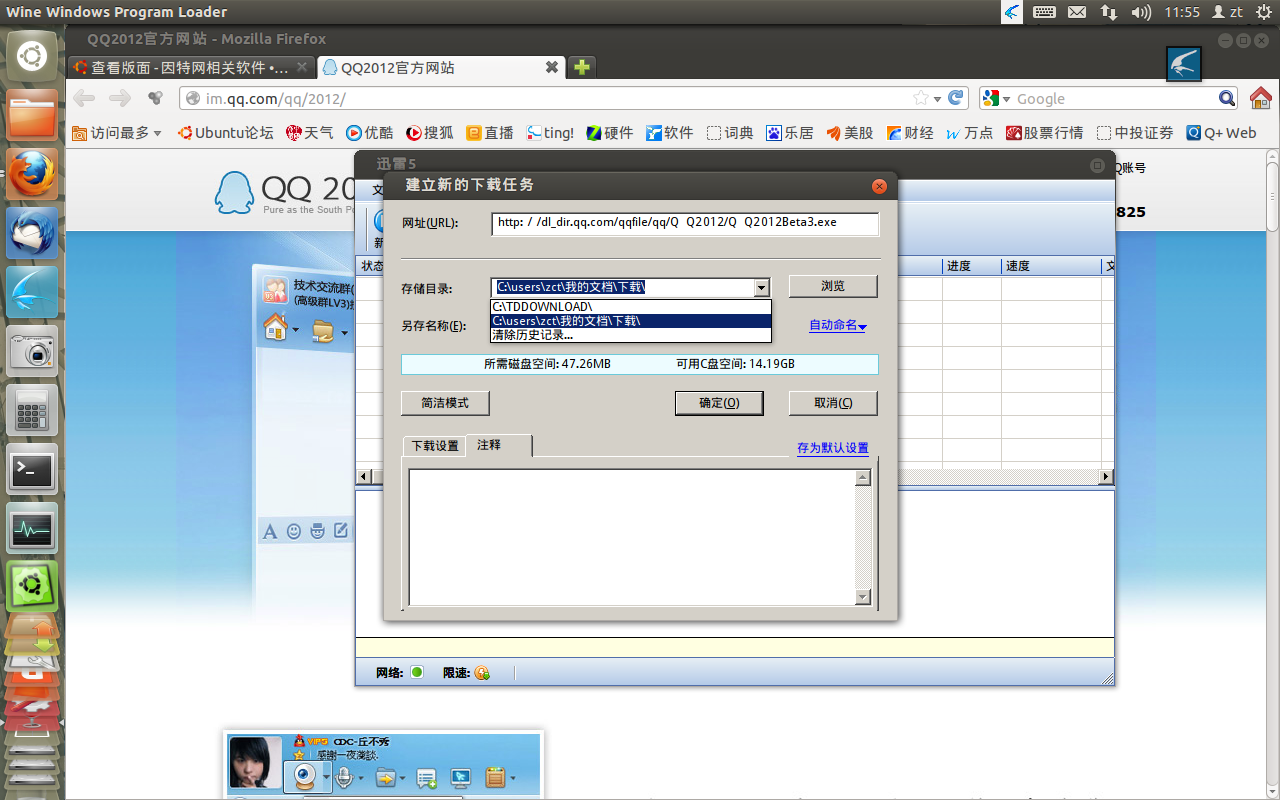Open network indicator in top panel
Image resolution: width=1280 pixels, height=800 pixels.
click(x=1108, y=12)
